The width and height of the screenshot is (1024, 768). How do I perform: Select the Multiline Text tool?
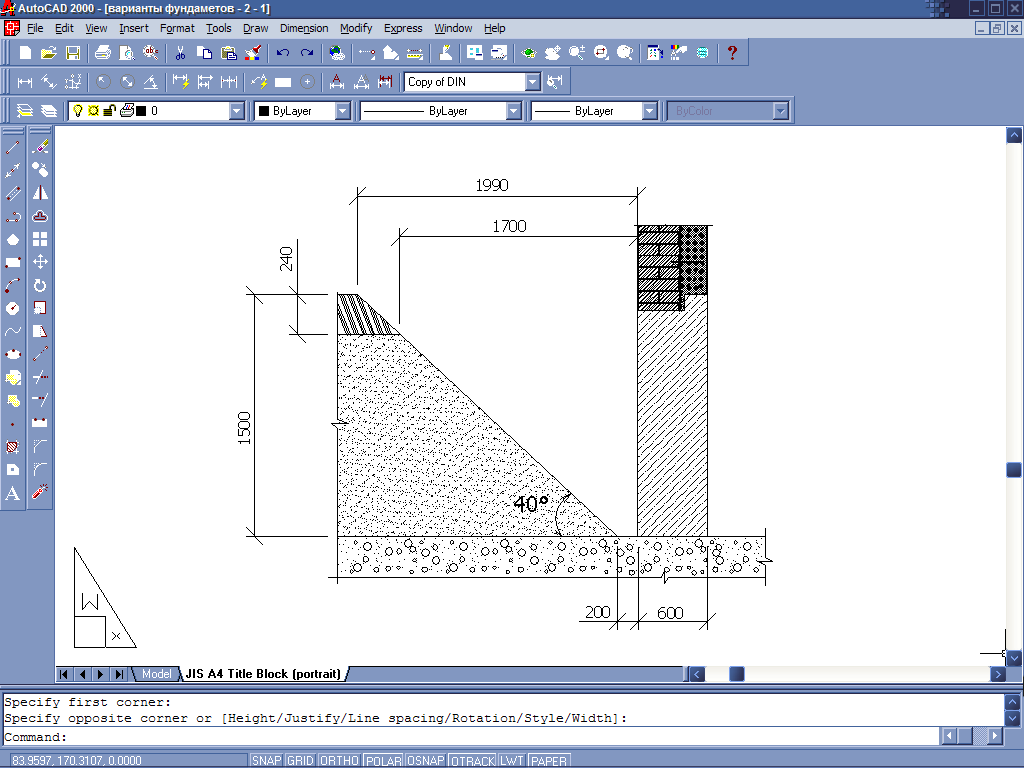pyautogui.click(x=13, y=493)
